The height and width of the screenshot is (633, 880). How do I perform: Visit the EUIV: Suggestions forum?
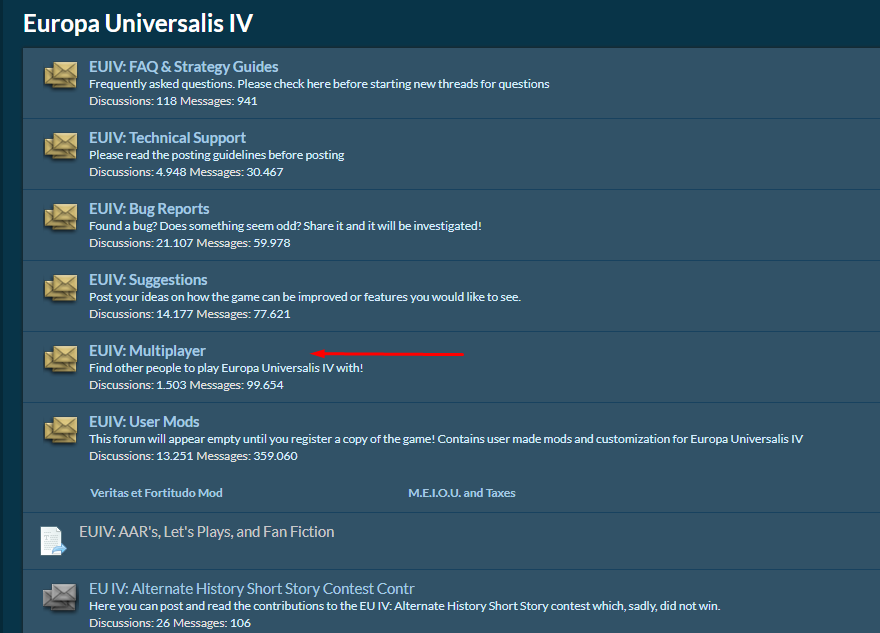coord(148,280)
